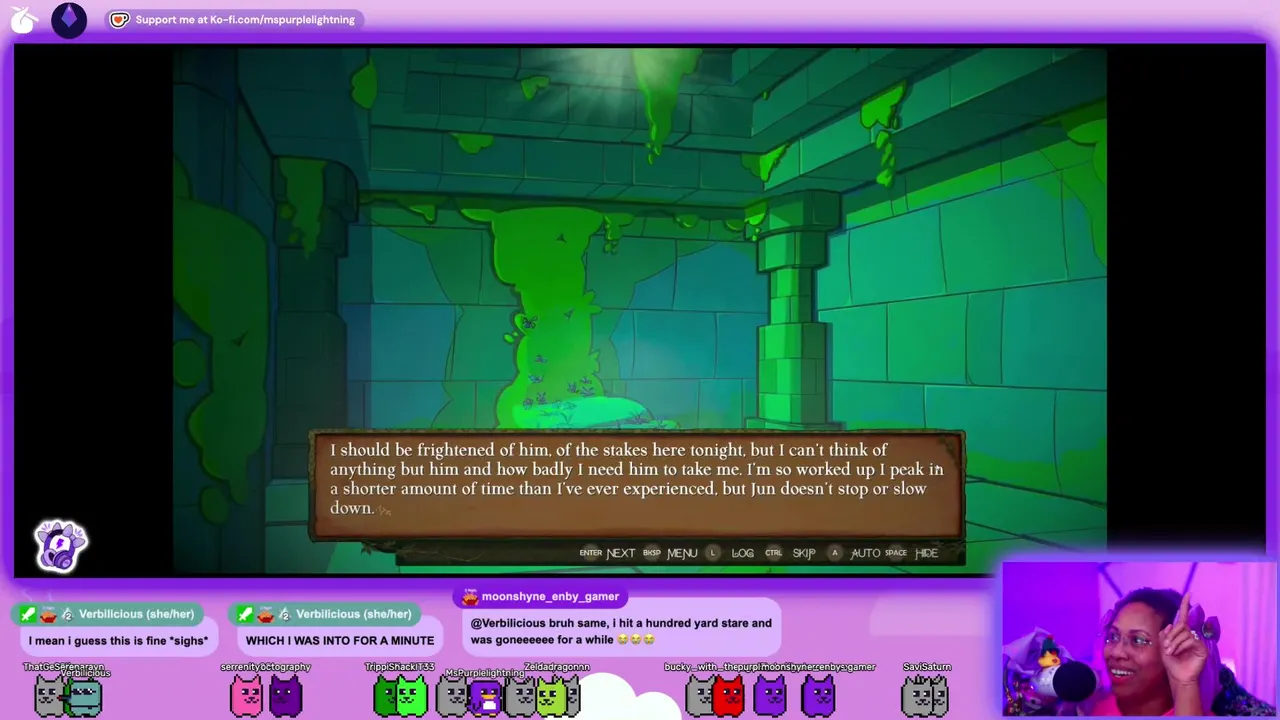Click the Ko-fi heart cup icon
The image size is (1280, 720).
coord(120,19)
